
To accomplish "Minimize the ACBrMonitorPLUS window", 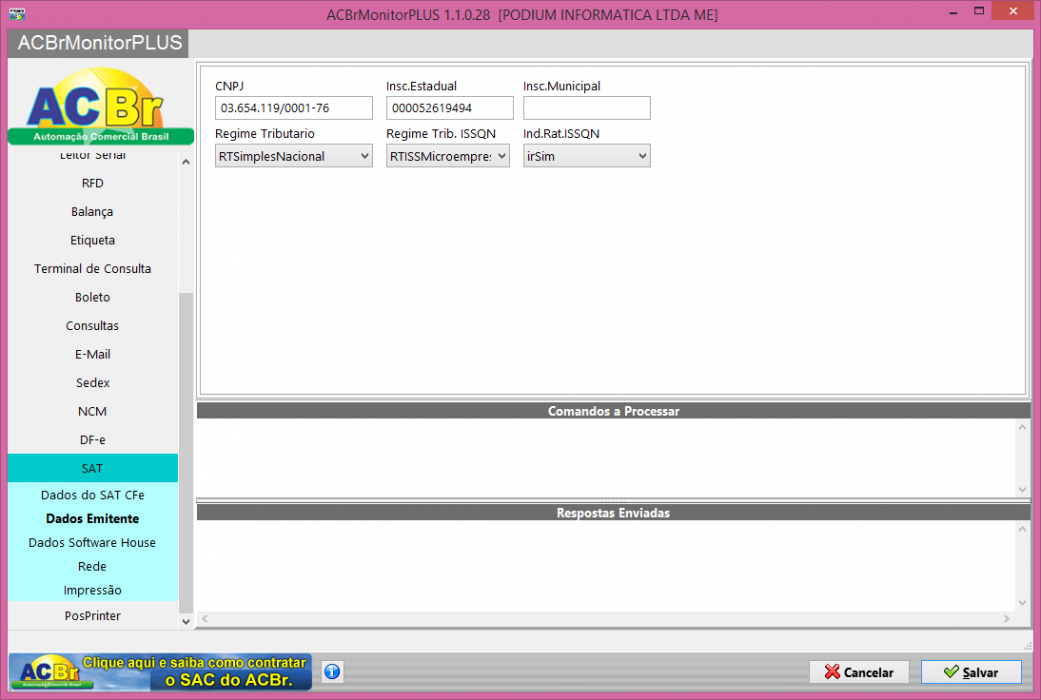I will (953, 12).
